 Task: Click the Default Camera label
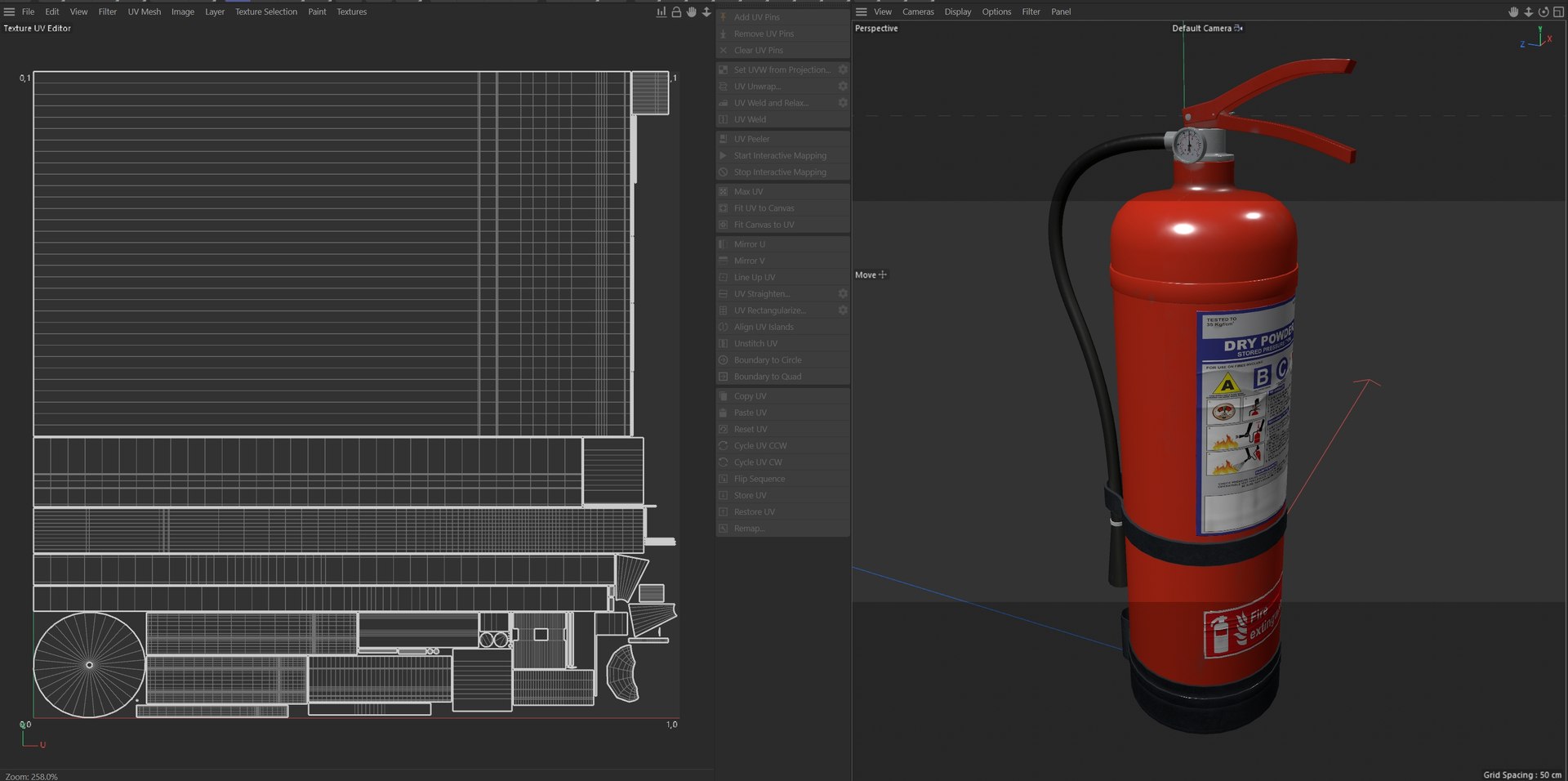(1201, 28)
